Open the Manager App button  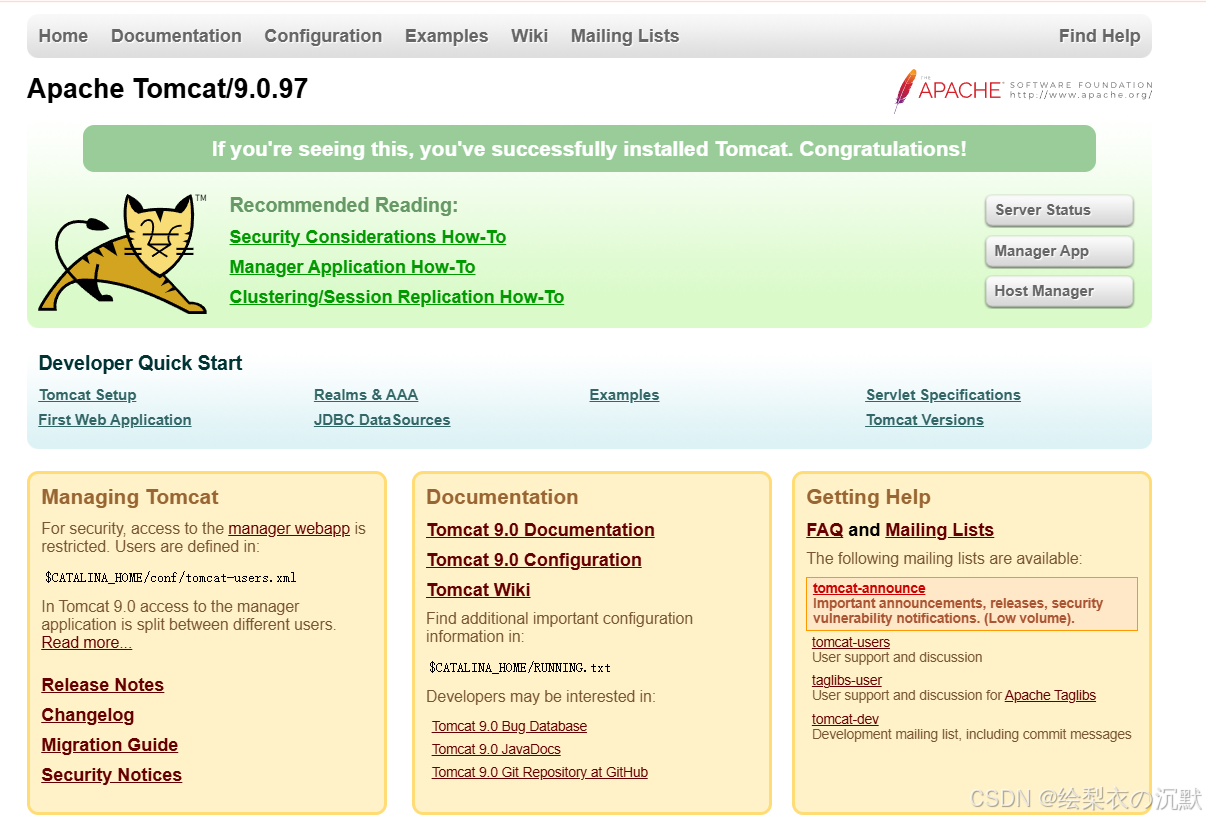click(x=1059, y=251)
